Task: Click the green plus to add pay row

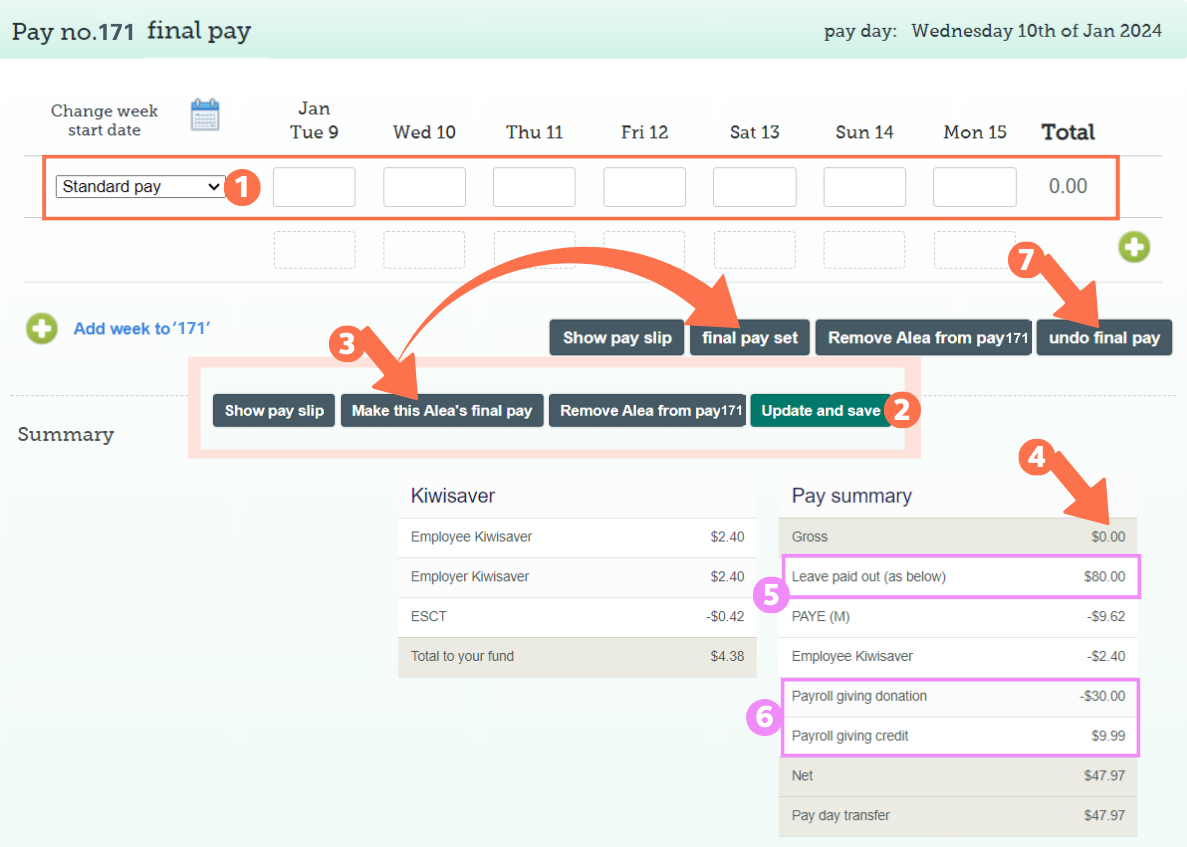Action: click(x=1134, y=247)
